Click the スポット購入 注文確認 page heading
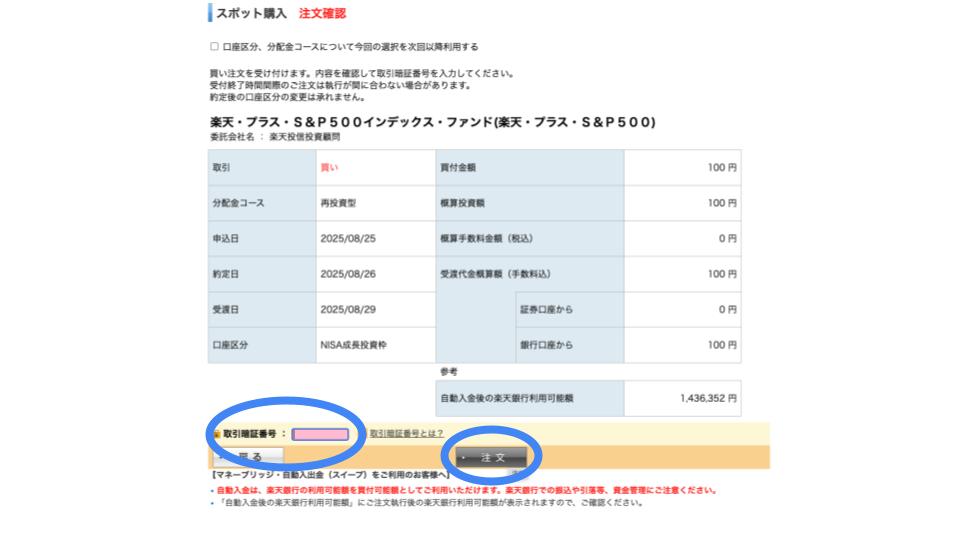 280,13
